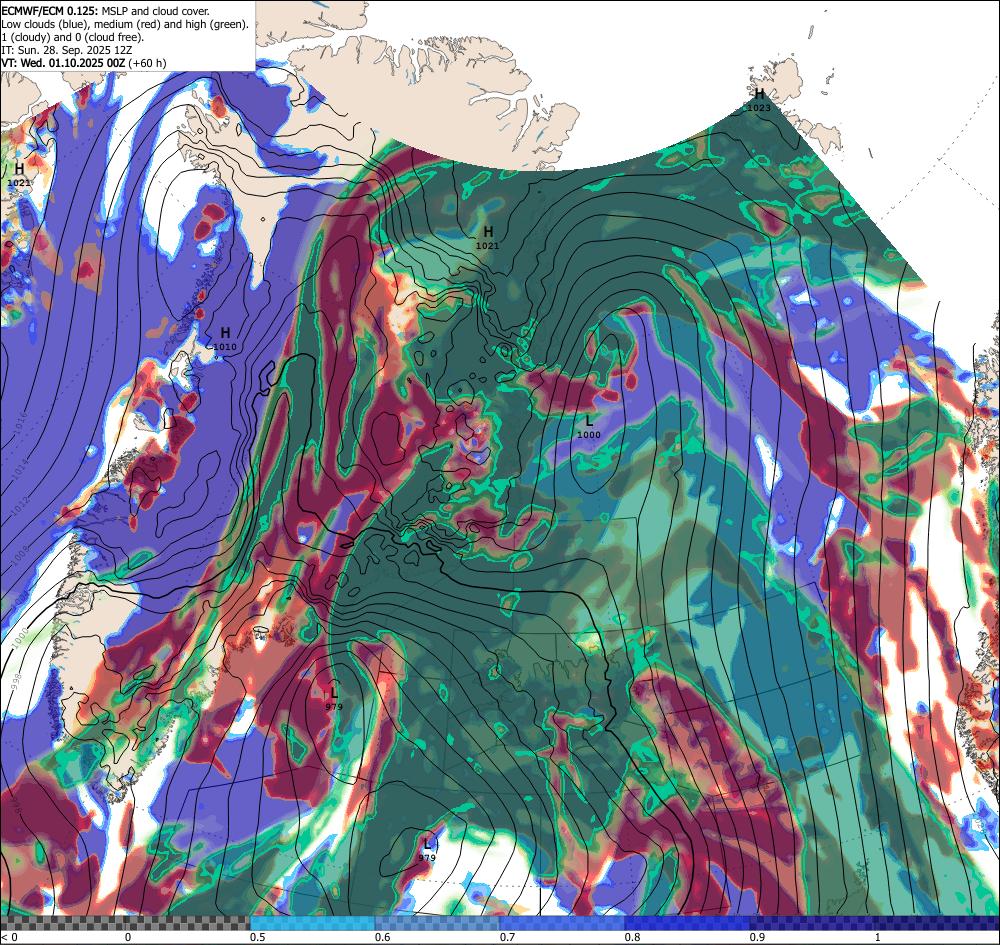Click the "1012" isobar label
This screenshot has width=1000, height=945.
[19, 508]
